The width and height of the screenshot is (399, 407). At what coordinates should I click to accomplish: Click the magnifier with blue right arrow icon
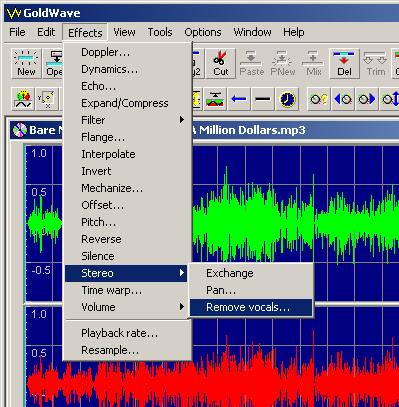367,99
